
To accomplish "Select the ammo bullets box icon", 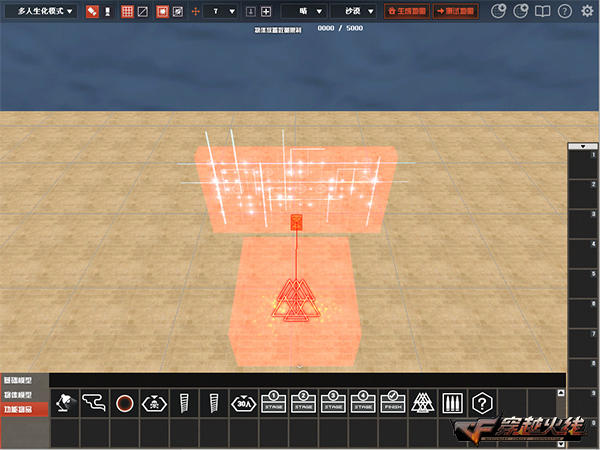I will [x=453, y=403].
